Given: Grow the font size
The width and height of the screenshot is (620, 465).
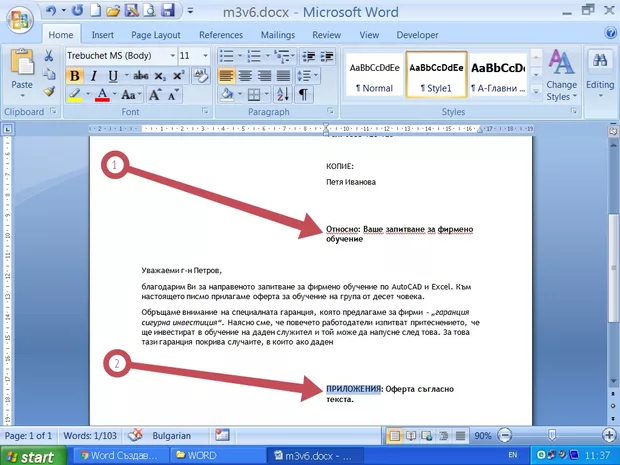Looking at the screenshot, I should point(155,95).
